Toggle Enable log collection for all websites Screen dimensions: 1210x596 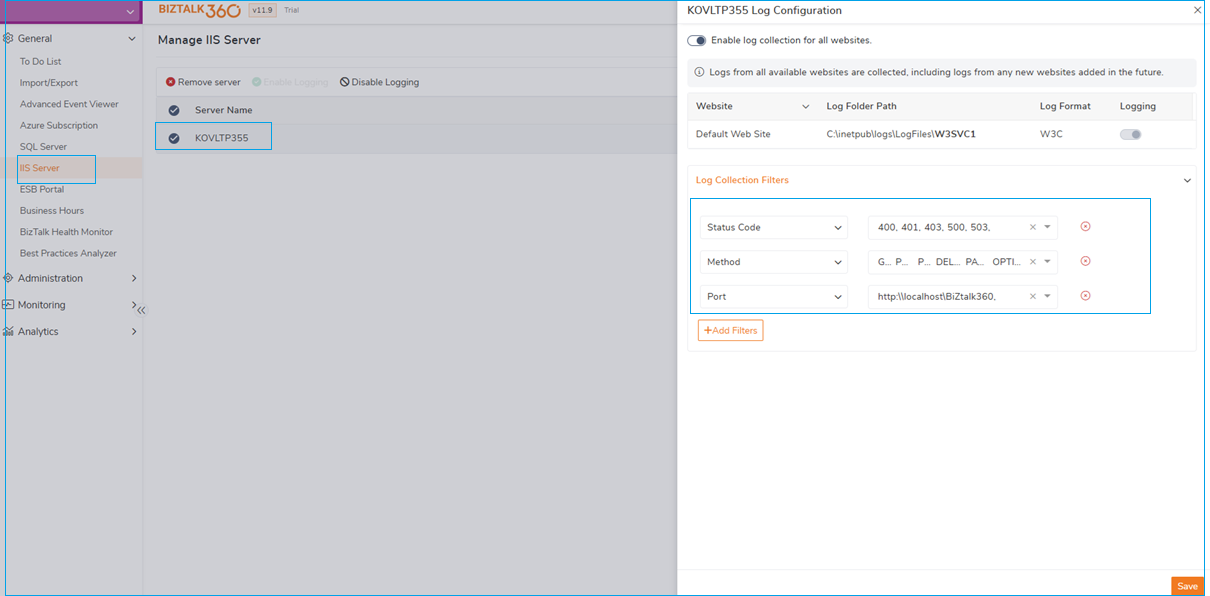click(x=697, y=40)
